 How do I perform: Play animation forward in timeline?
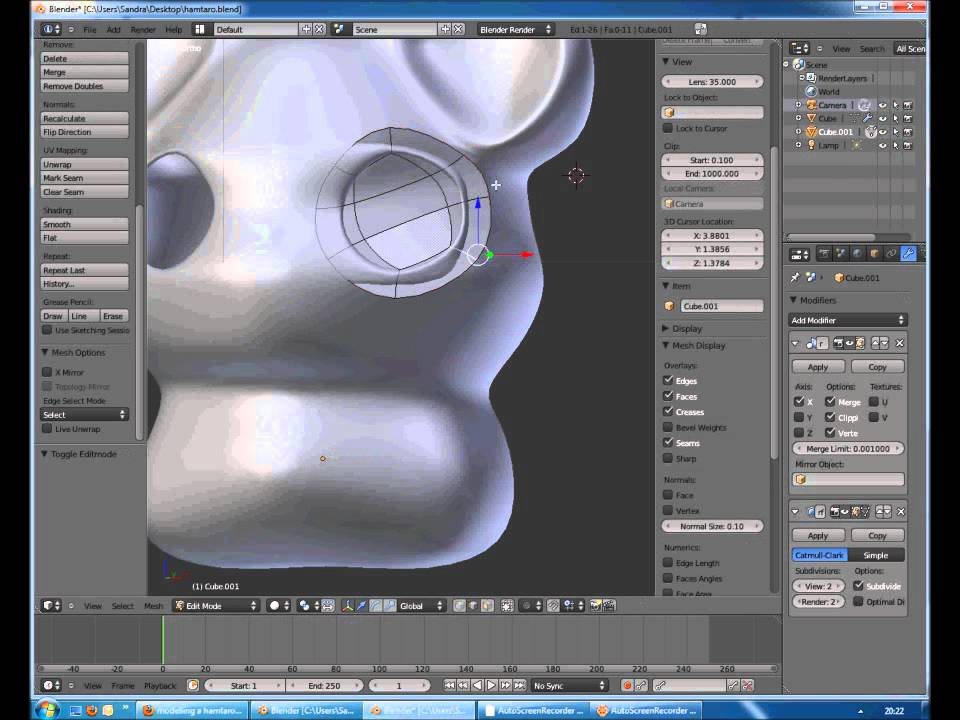(x=492, y=686)
